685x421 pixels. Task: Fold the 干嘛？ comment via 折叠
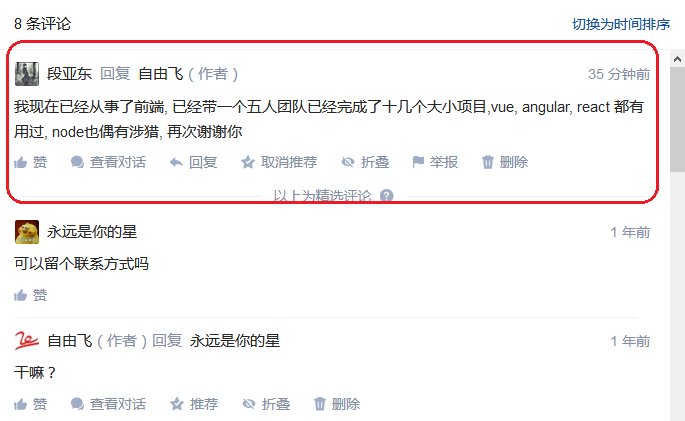coord(266,404)
